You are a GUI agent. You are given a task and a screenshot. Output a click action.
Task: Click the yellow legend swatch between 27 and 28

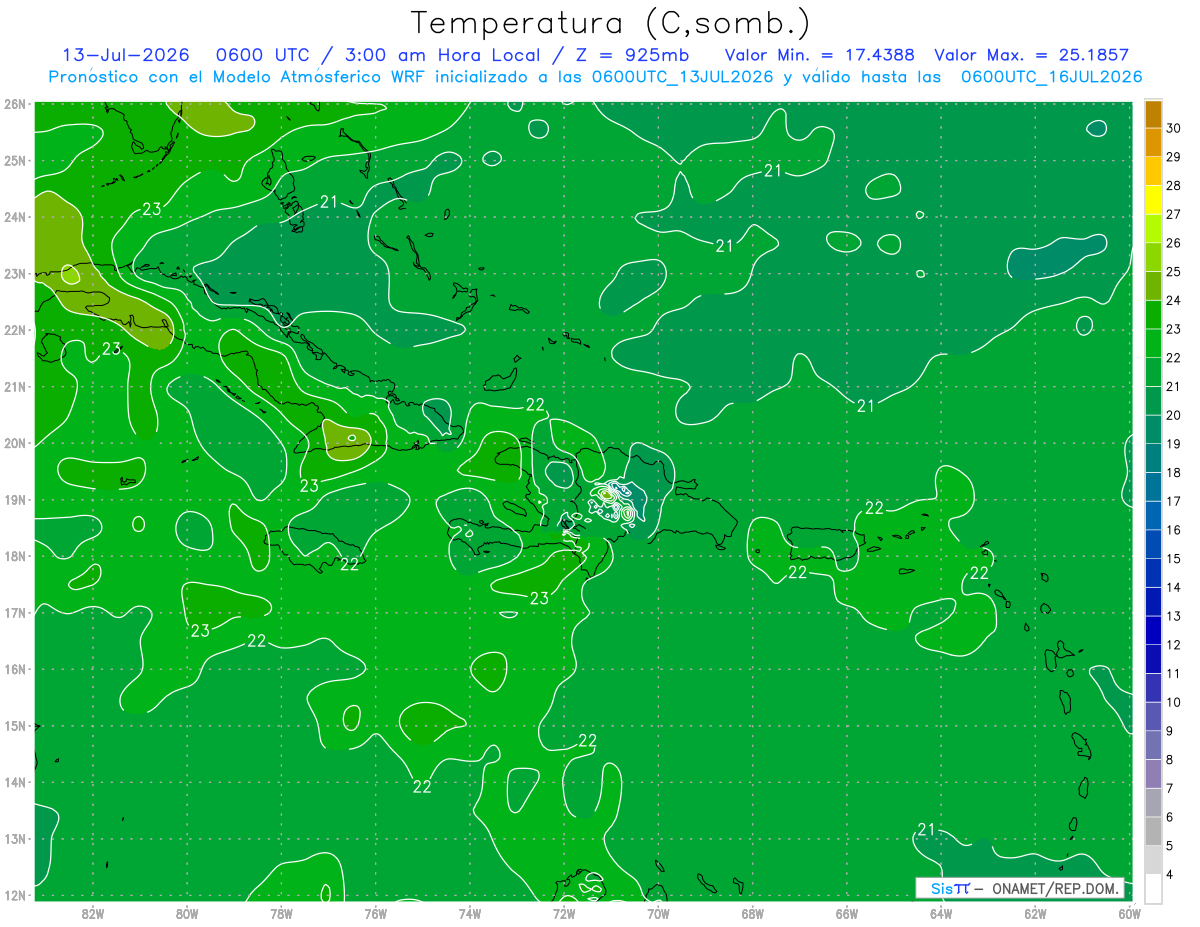coord(1153,200)
